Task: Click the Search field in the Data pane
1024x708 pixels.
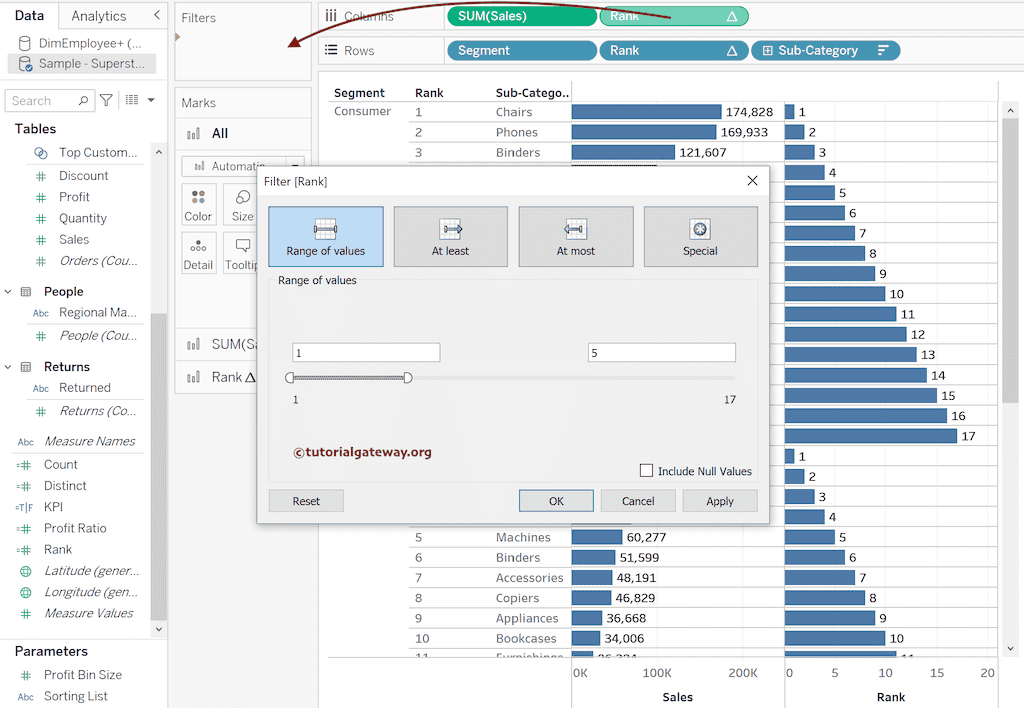Action: point(45,100)
